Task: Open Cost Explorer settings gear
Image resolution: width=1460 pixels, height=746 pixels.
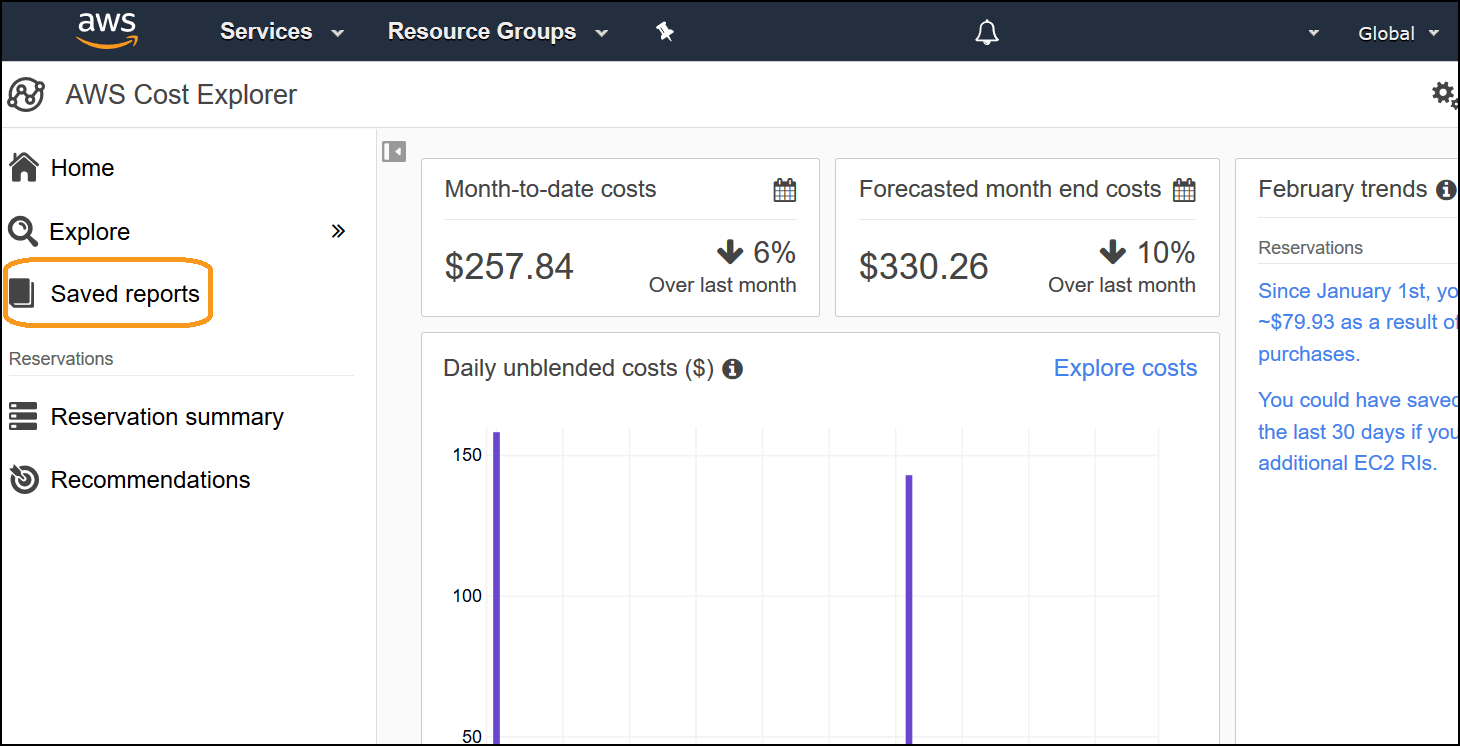Action: [1443, 94]
